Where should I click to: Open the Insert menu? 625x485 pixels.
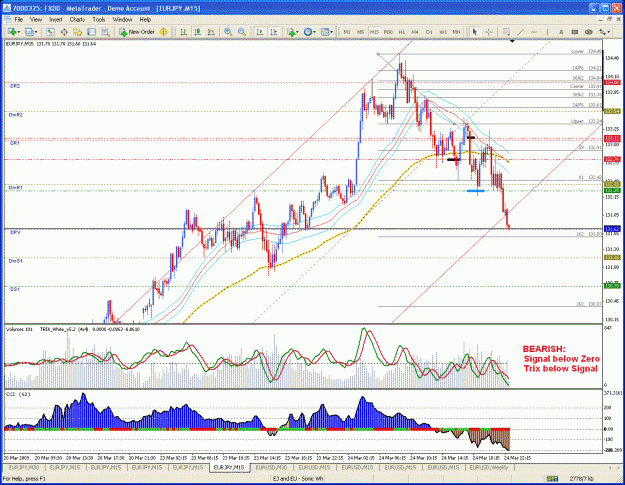(56, 20)
